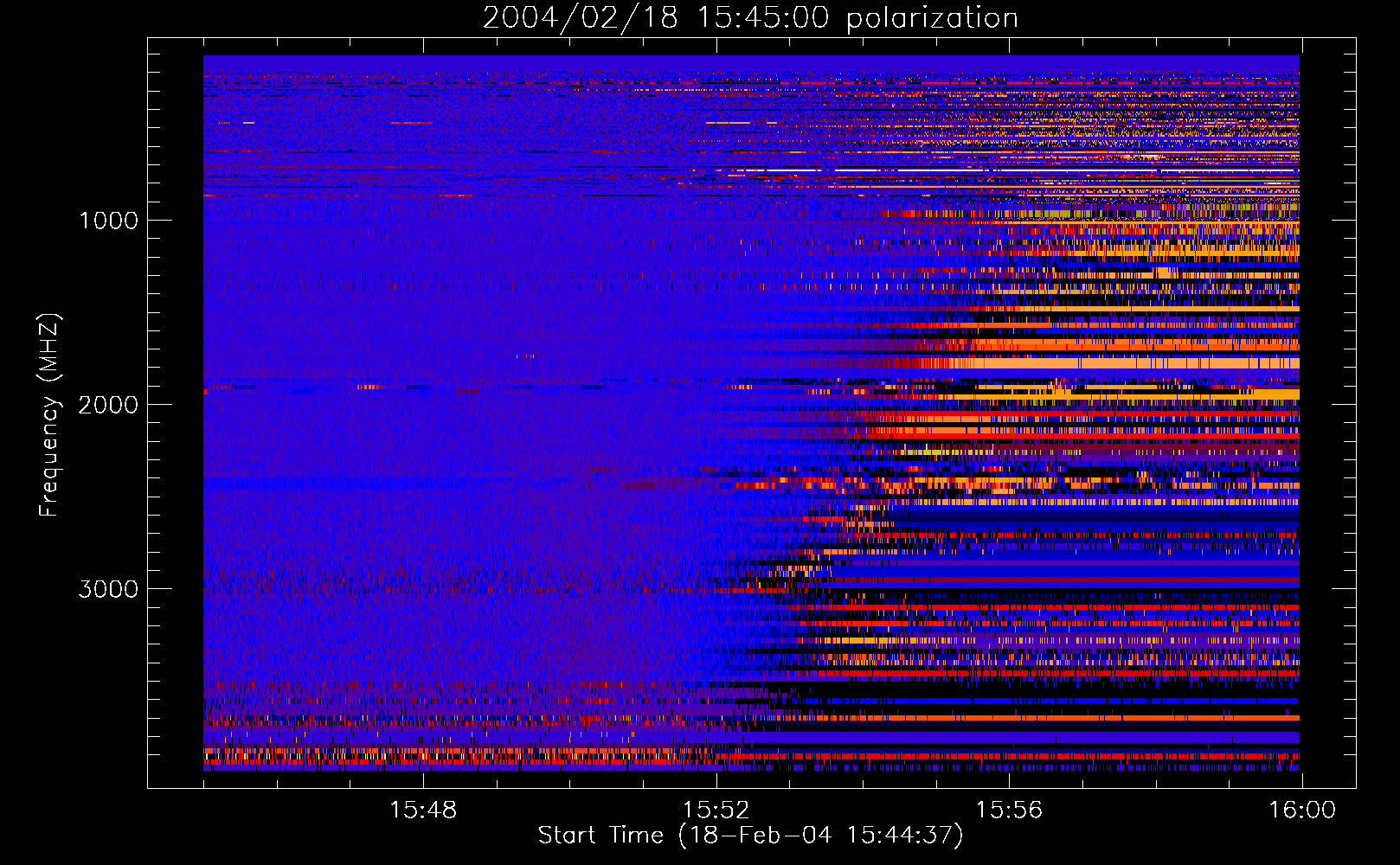Click the 16:00 time tick label

coord(1302,811)
